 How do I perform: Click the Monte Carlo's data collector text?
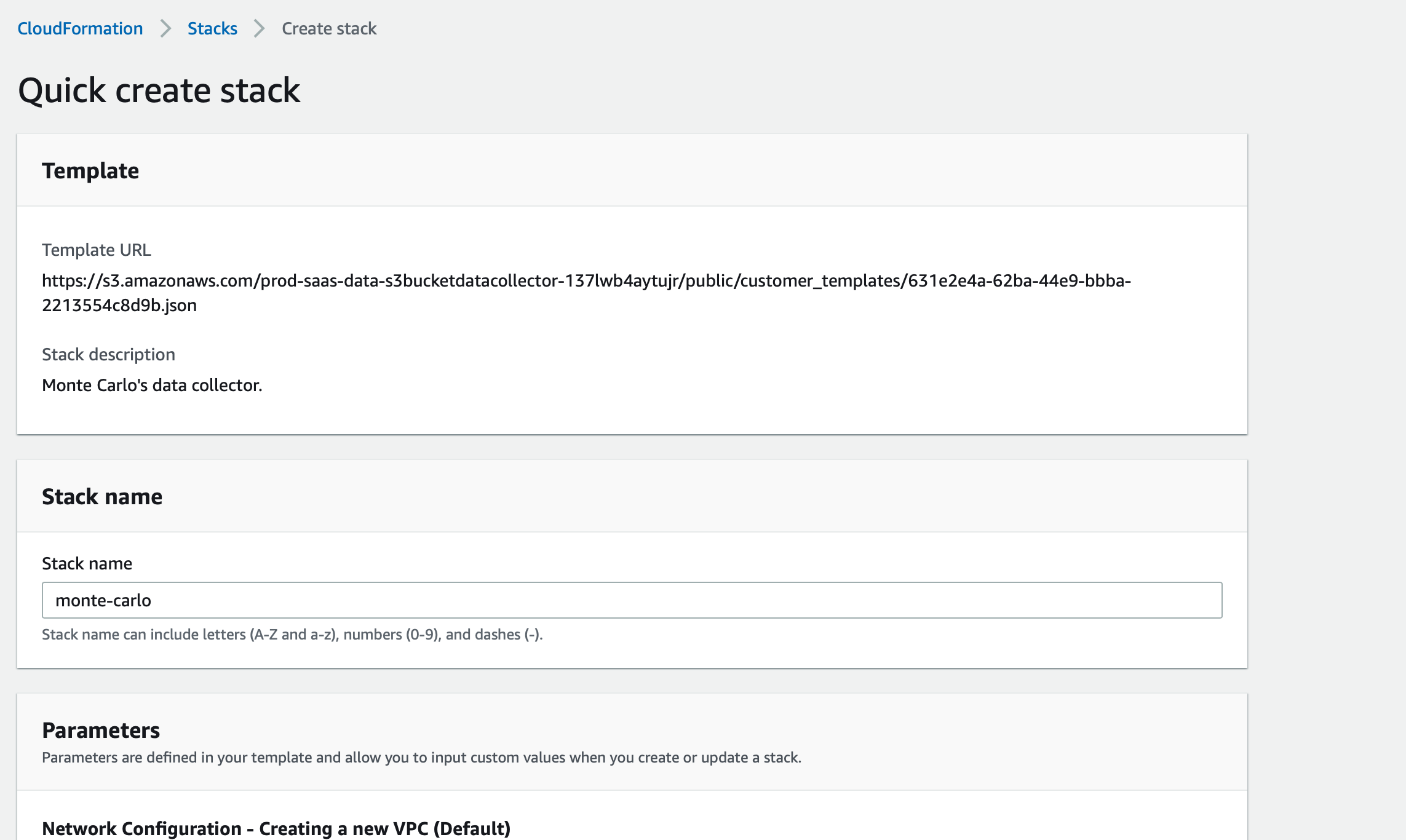pyautogui.click(x=152, y=385)
